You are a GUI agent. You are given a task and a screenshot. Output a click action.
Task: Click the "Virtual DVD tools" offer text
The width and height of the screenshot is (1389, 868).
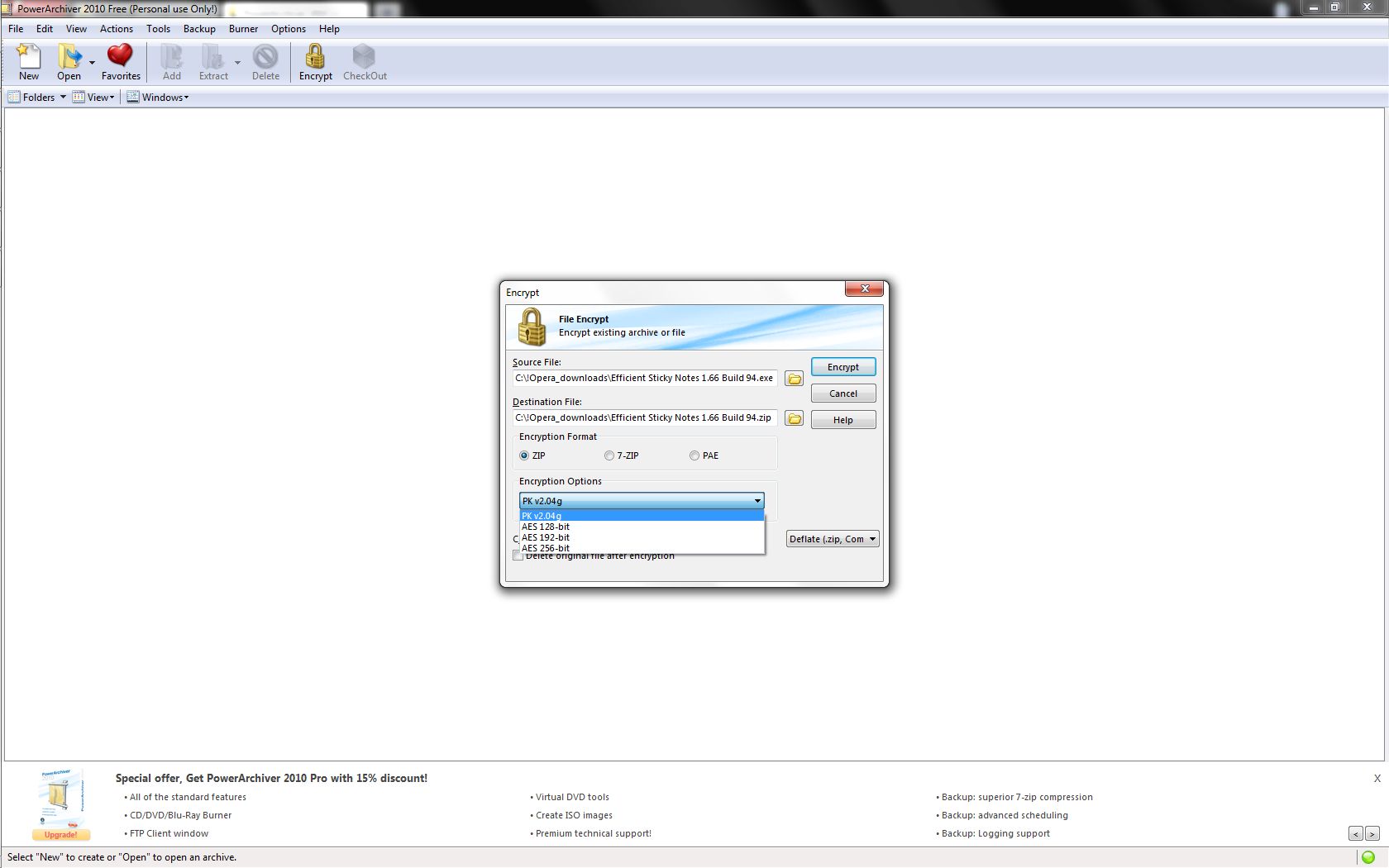point(572,797)
